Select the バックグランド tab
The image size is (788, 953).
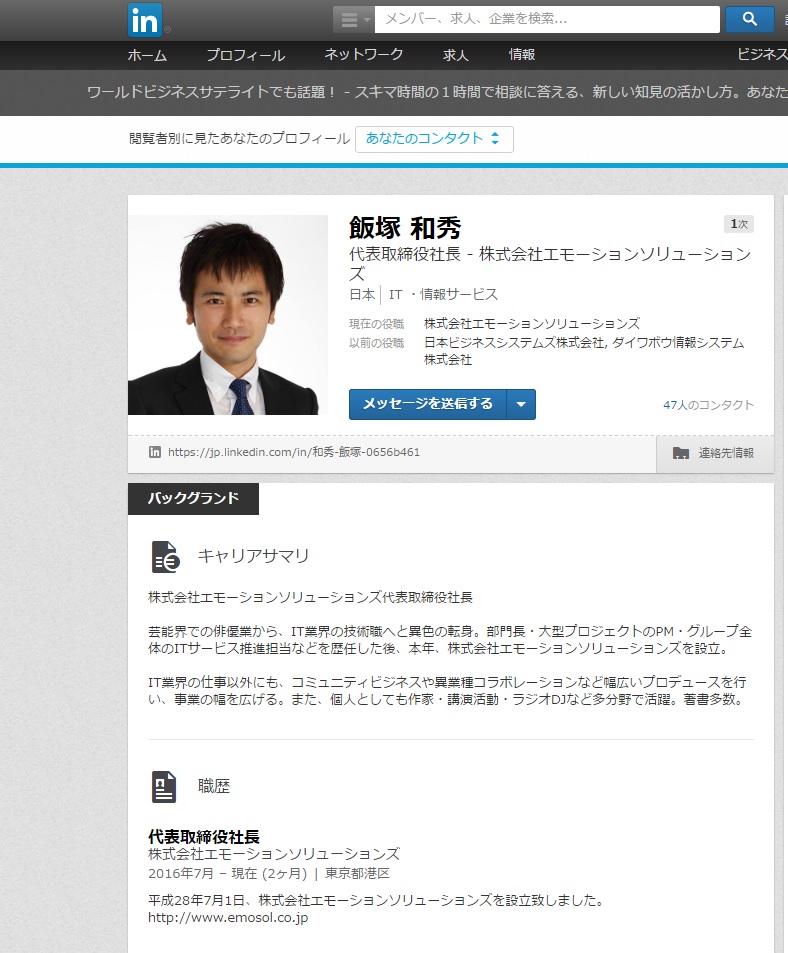click(x=193, y=499)
